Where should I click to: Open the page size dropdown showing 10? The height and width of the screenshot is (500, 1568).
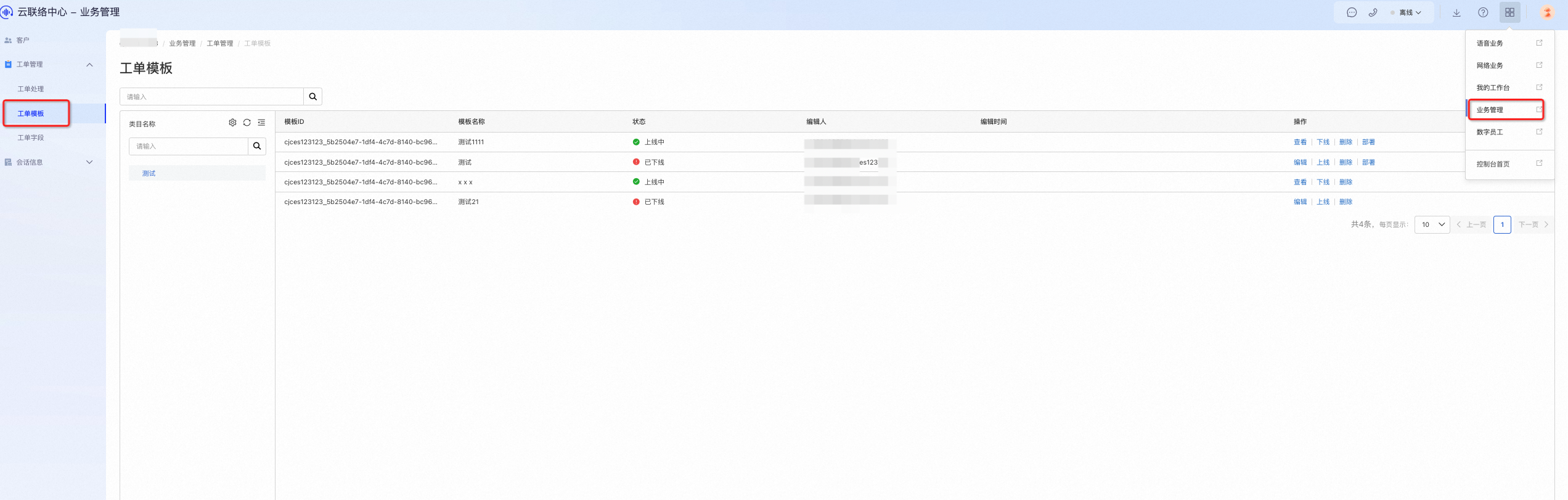coord(1432,224)
